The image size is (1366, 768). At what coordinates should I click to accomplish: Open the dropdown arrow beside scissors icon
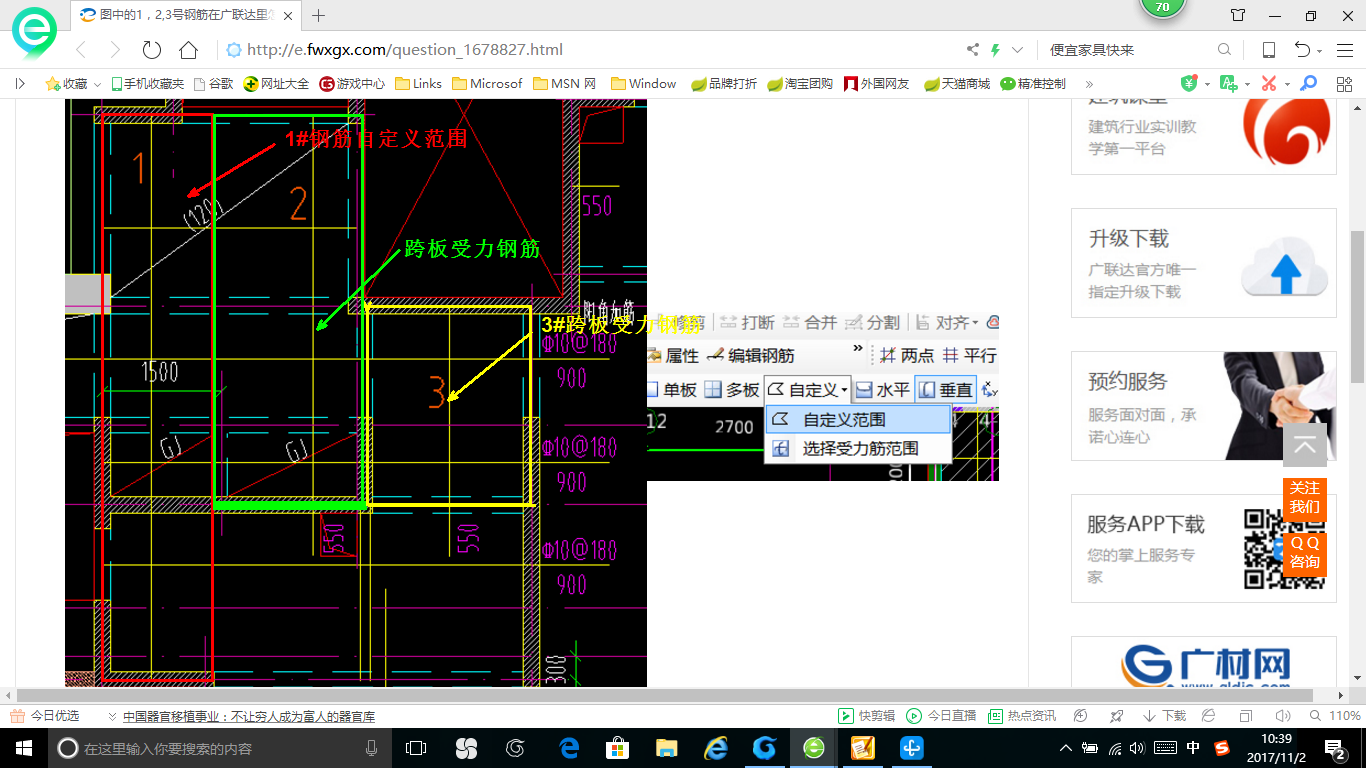tap(1287, 84)
